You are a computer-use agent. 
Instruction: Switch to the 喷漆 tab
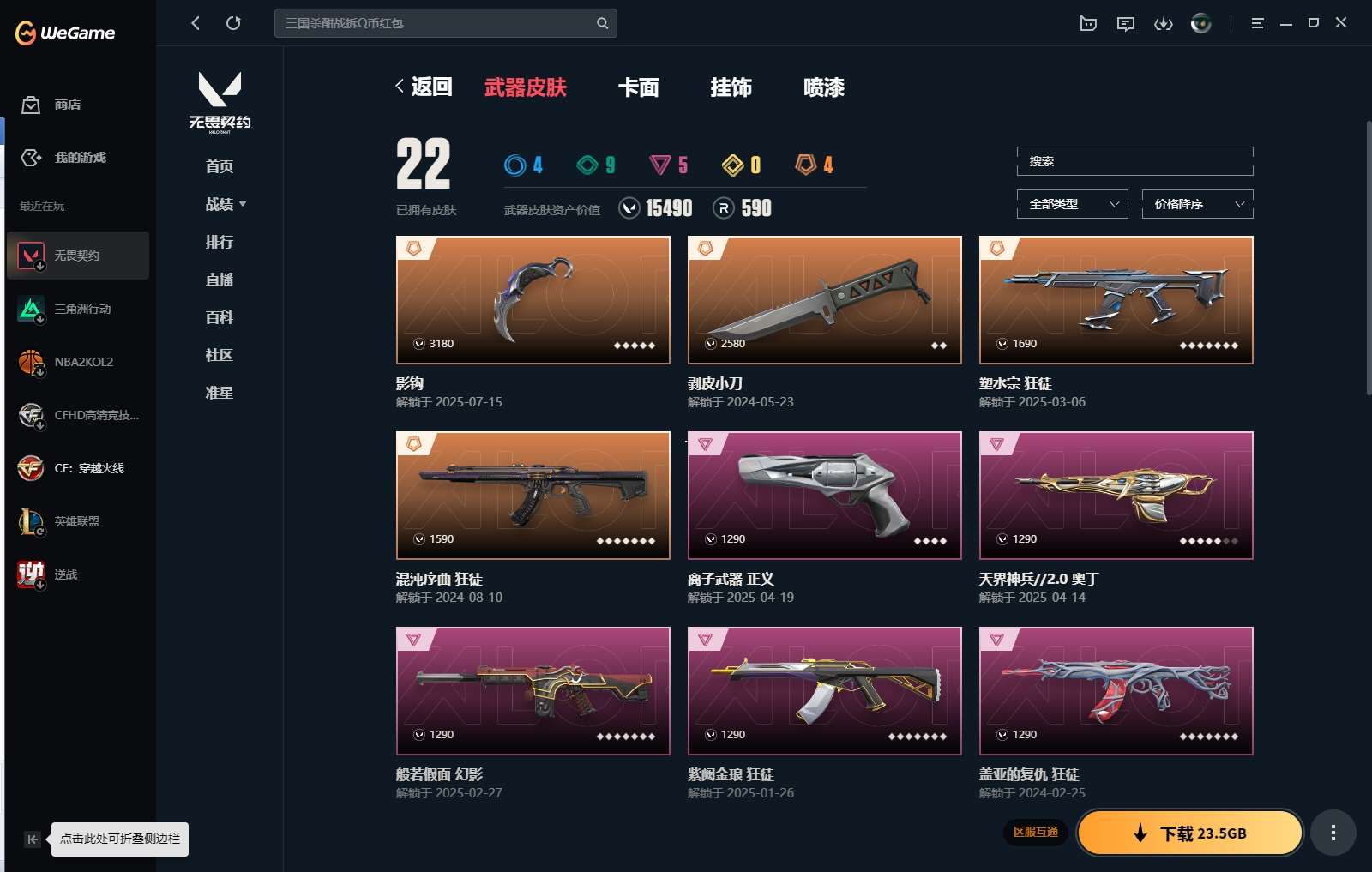pos(824,87)
